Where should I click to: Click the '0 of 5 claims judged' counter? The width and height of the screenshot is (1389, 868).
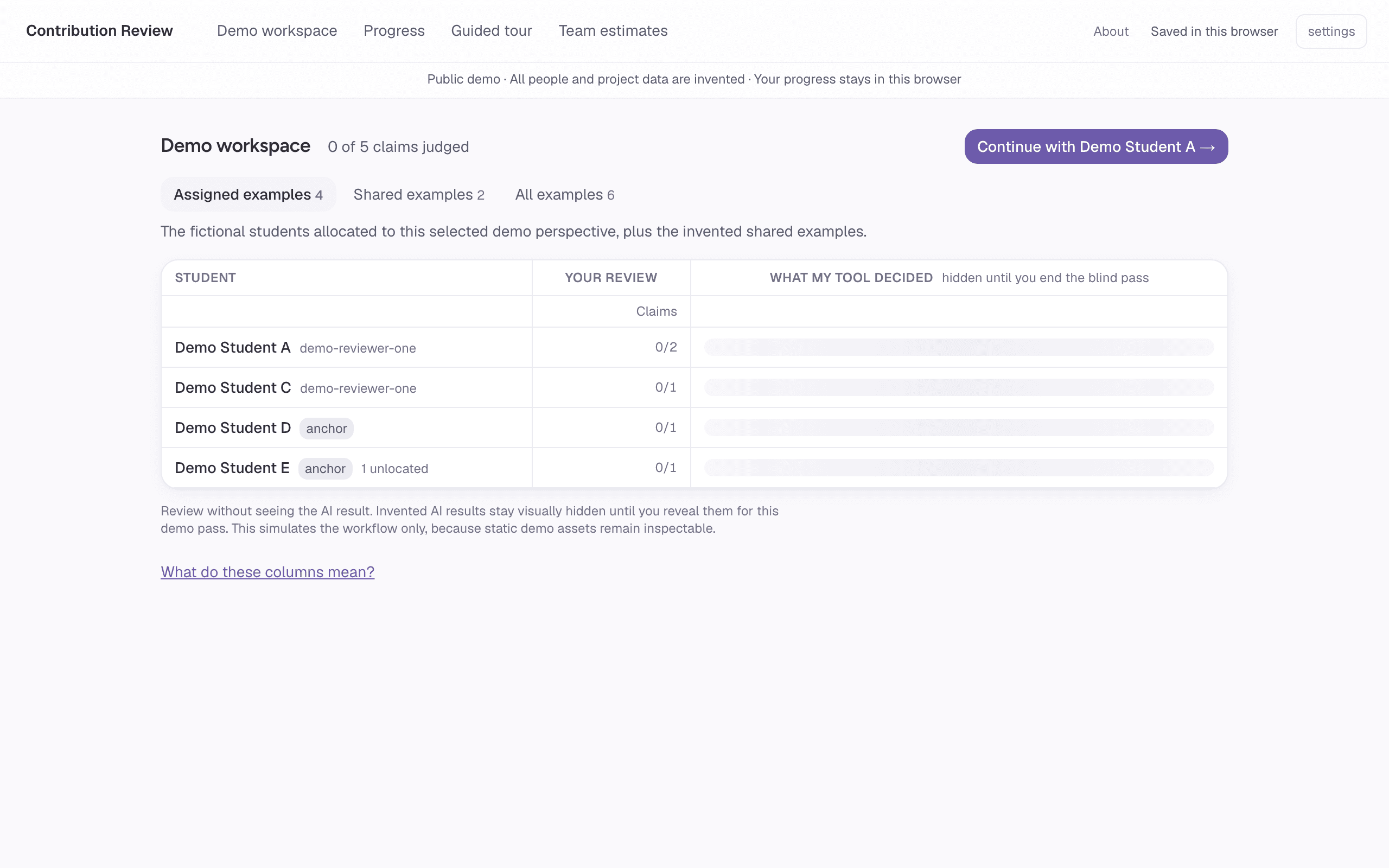click(398, 147)
